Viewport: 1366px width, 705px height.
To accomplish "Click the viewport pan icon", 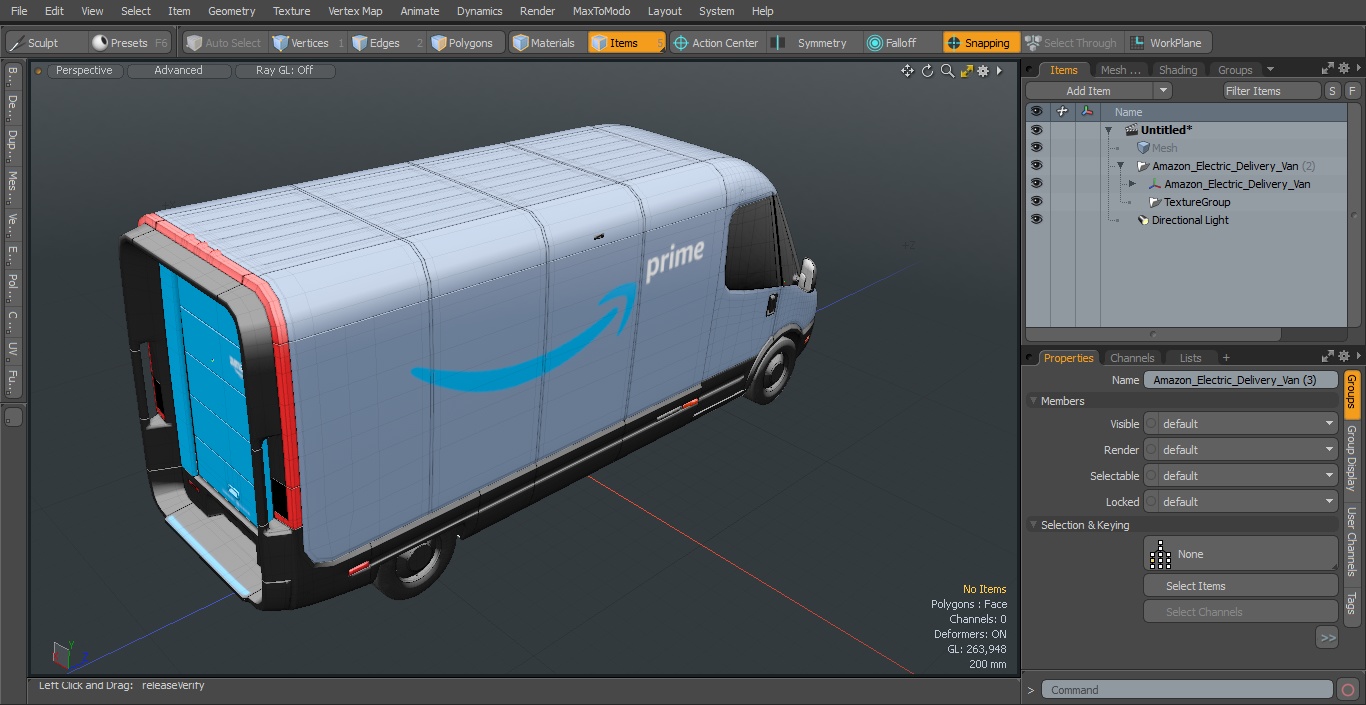I will coord(907,71).
